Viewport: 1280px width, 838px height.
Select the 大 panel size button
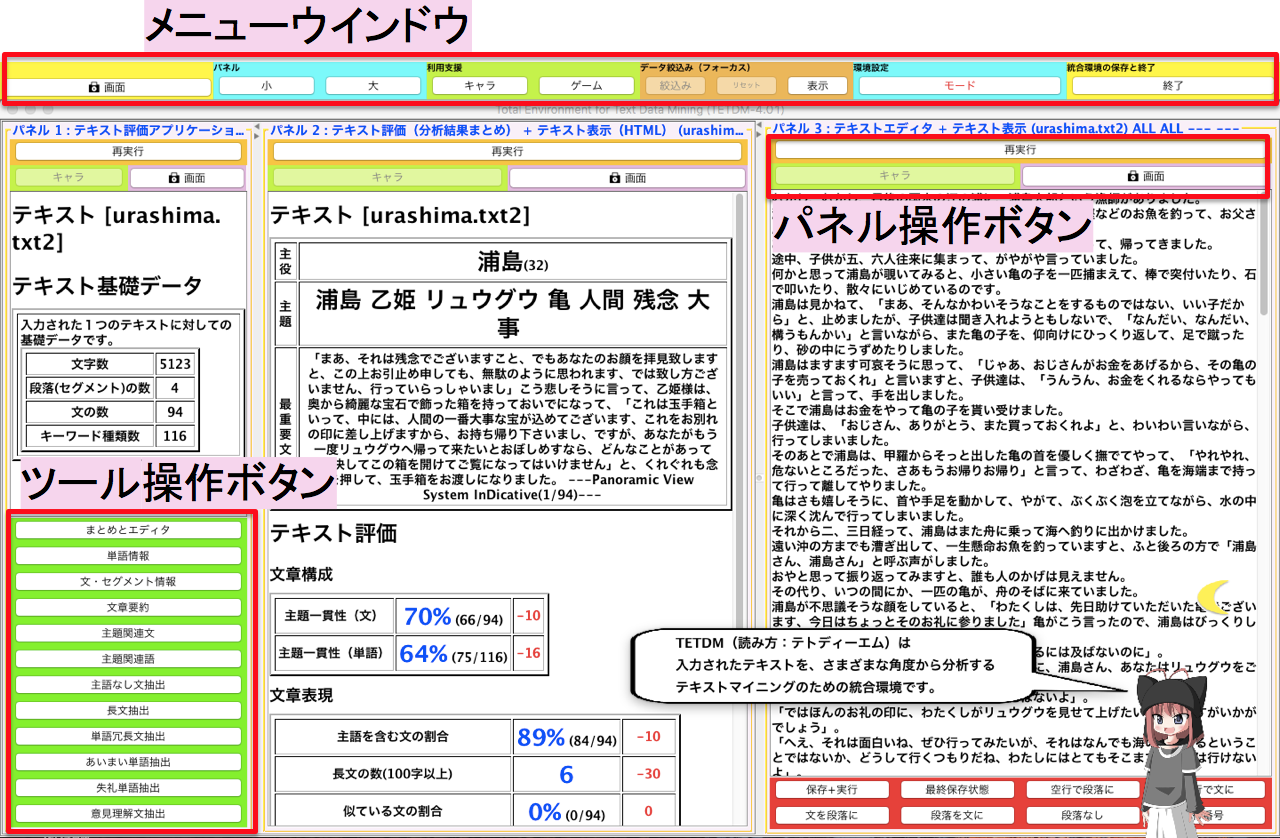[372, 86]
